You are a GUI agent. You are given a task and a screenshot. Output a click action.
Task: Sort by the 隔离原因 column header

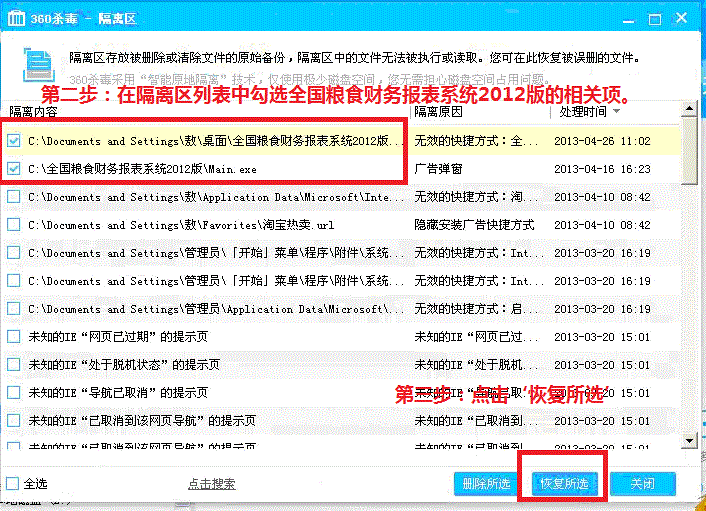pos(439,112)
